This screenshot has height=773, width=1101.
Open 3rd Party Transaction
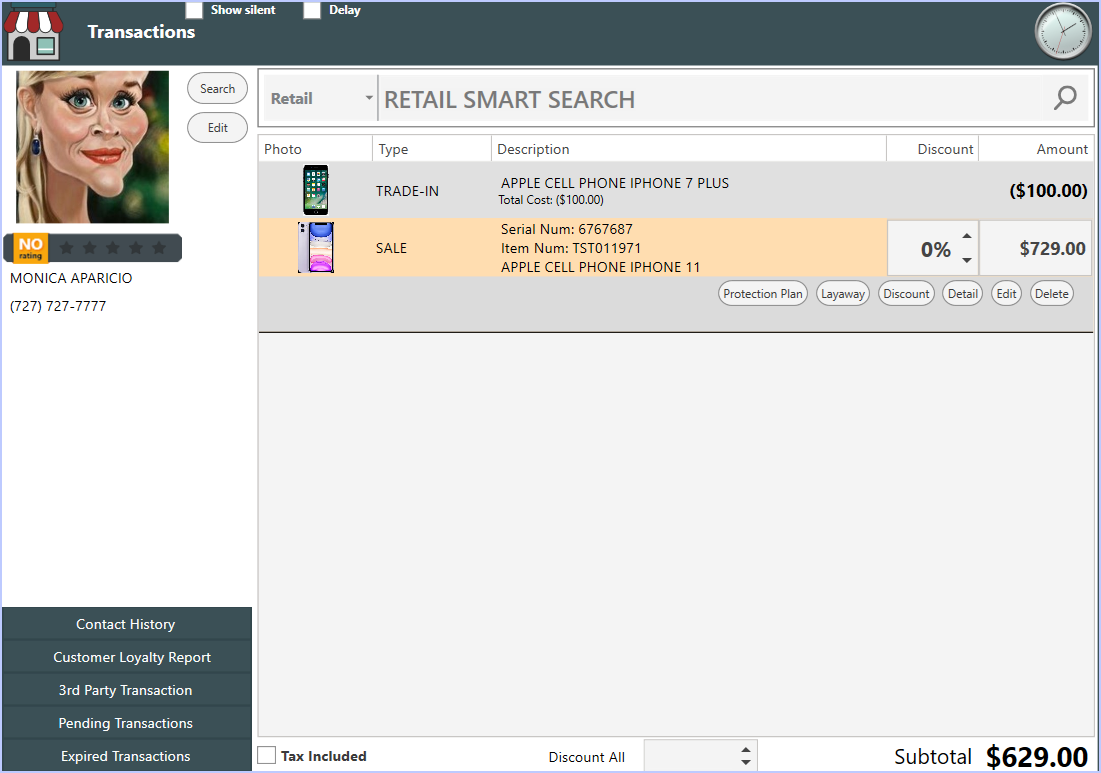(x=126, y=690)
